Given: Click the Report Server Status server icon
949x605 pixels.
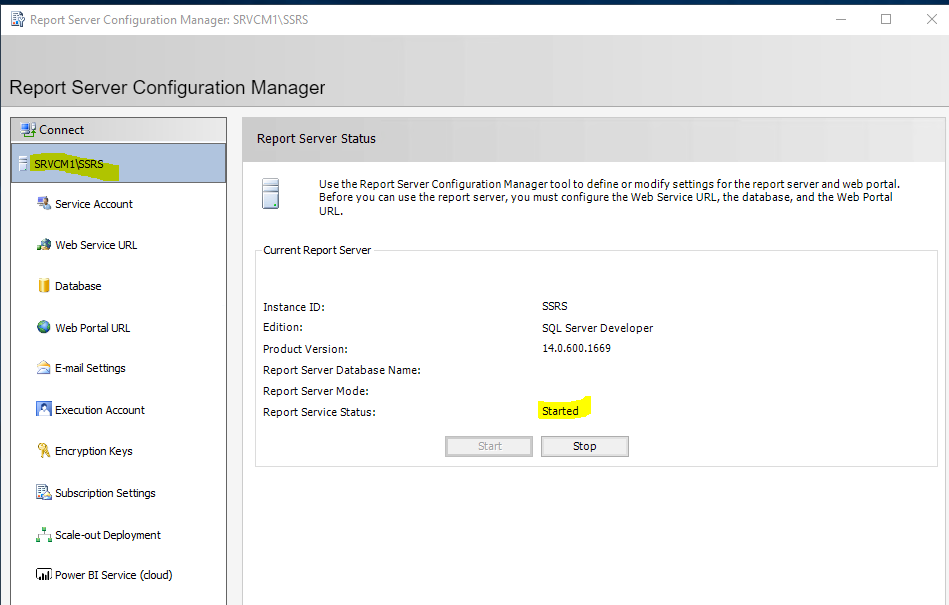Looking at the screenshot, I should (x=271, y=194).
